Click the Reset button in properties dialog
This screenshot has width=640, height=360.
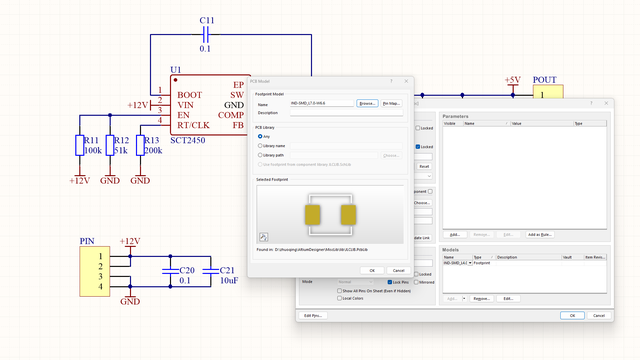pyautogui.click(x=424, y=166)
